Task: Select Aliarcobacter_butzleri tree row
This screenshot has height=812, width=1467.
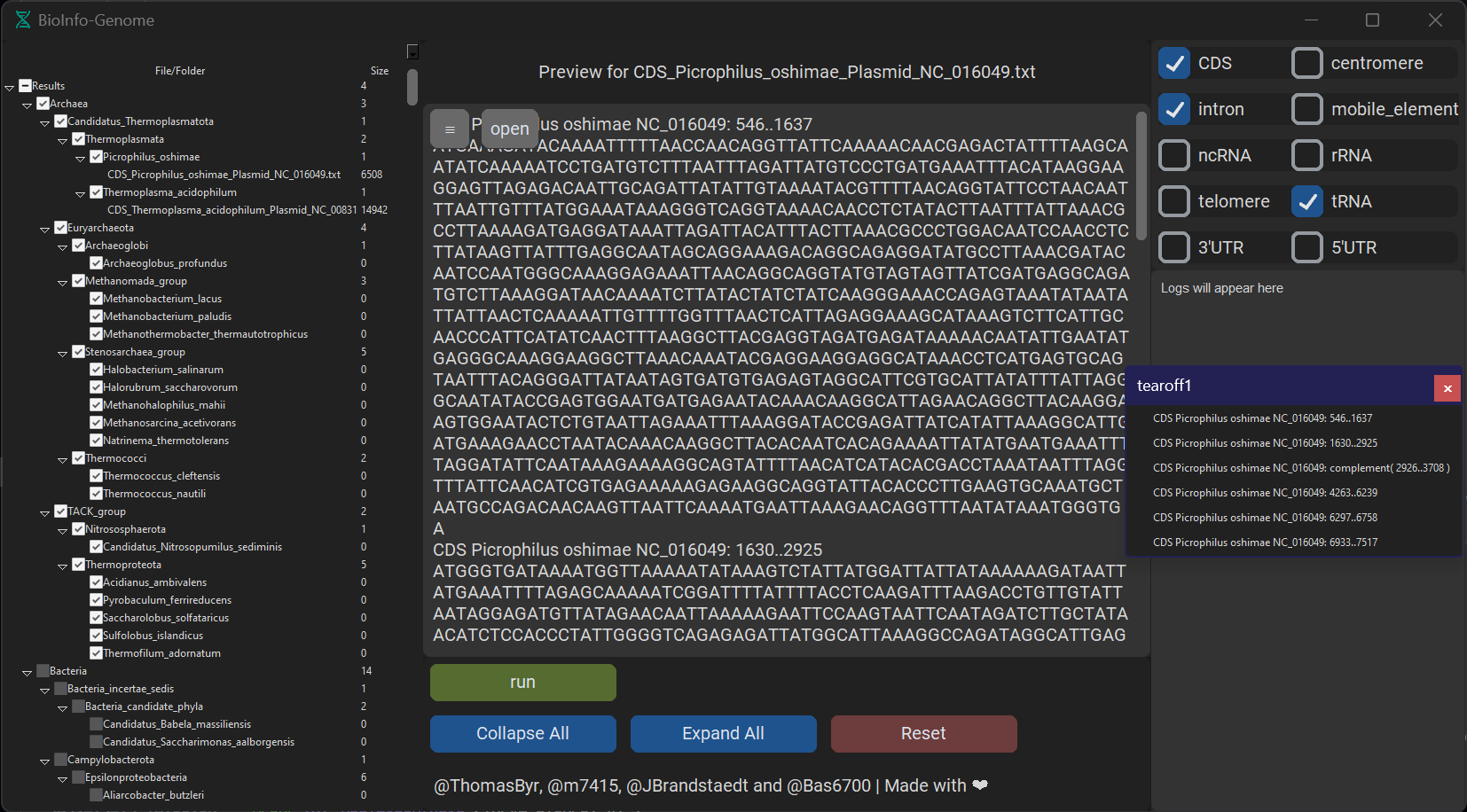Action: tap(153, 795)
